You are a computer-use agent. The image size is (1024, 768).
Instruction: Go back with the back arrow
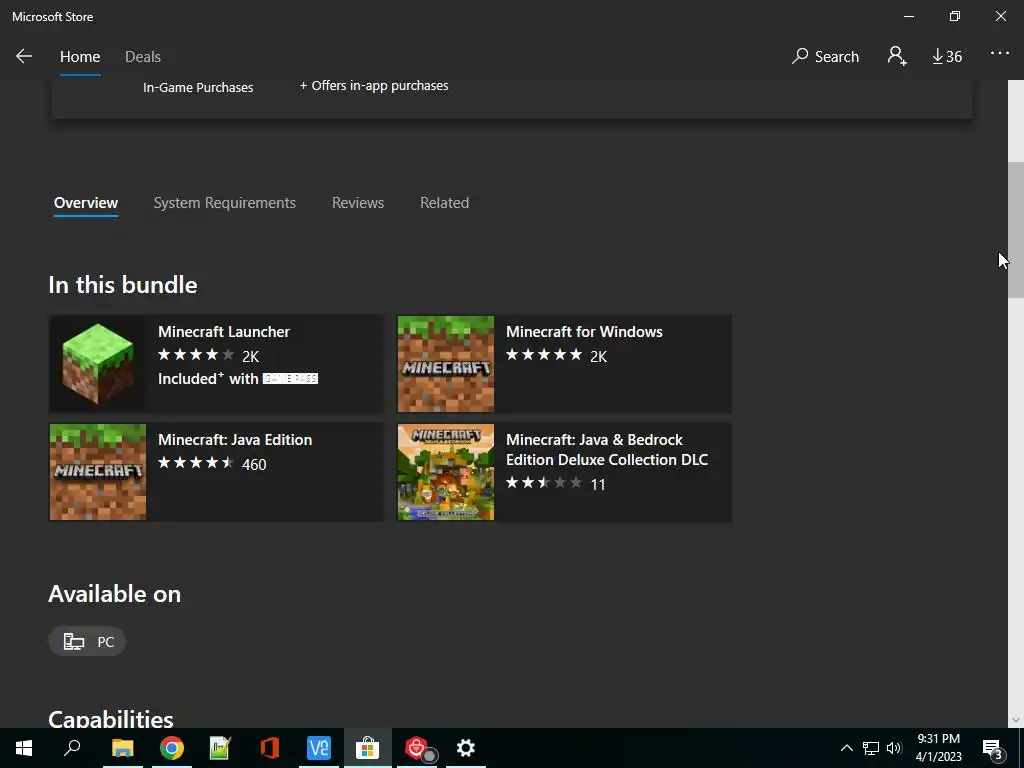pyautogui.click(x=24, y=56)
